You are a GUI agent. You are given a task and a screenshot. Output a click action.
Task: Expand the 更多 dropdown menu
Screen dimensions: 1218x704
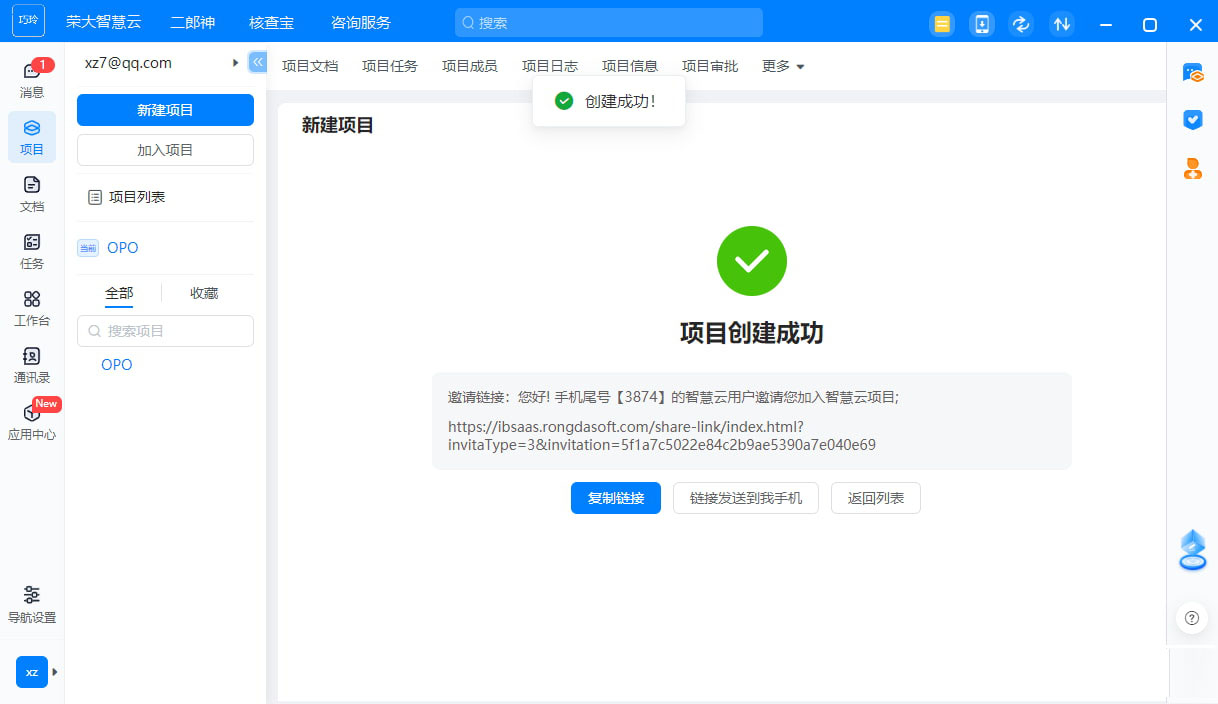(783, 66)
